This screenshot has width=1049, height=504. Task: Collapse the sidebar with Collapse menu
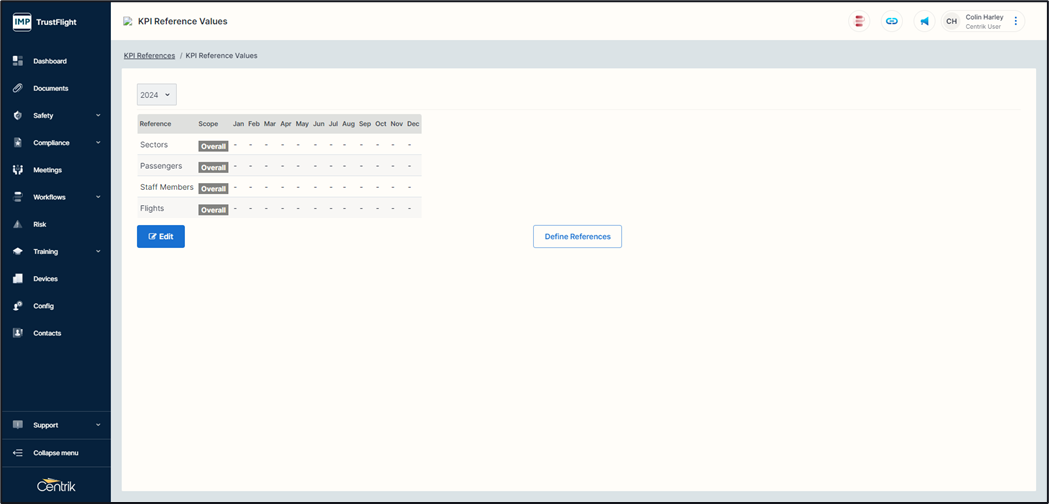55,453
